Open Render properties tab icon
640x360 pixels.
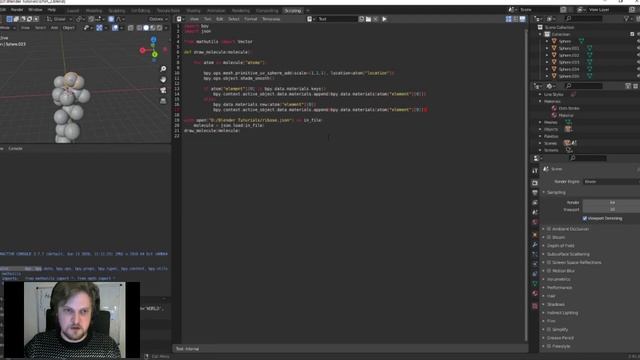click(535, 183)
